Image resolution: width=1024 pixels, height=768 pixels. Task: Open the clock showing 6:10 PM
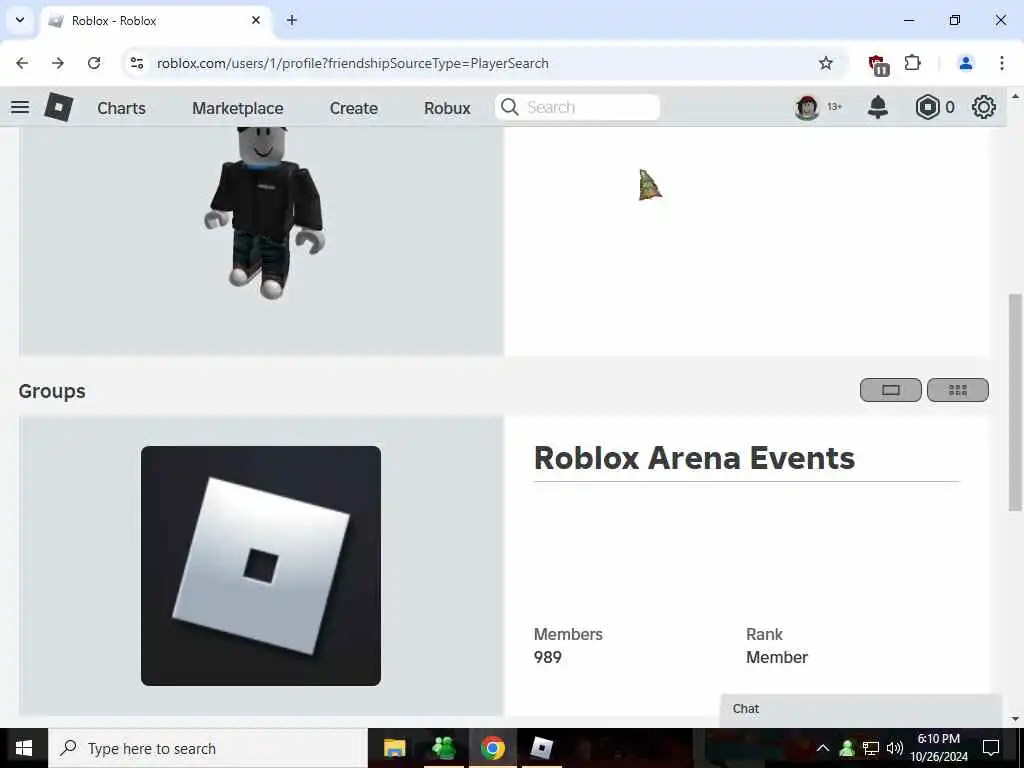pyautogui.click(x=939, y=748)
